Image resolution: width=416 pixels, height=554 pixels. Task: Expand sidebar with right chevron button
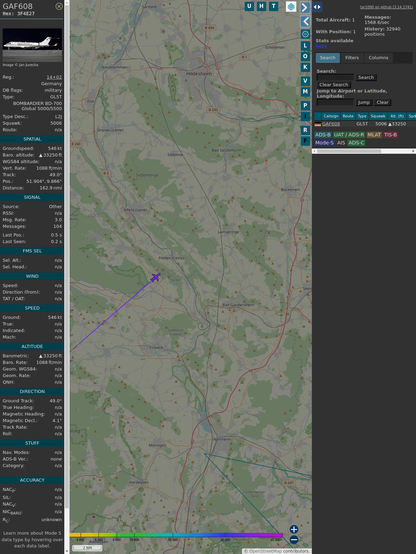[x=305, y=7]
